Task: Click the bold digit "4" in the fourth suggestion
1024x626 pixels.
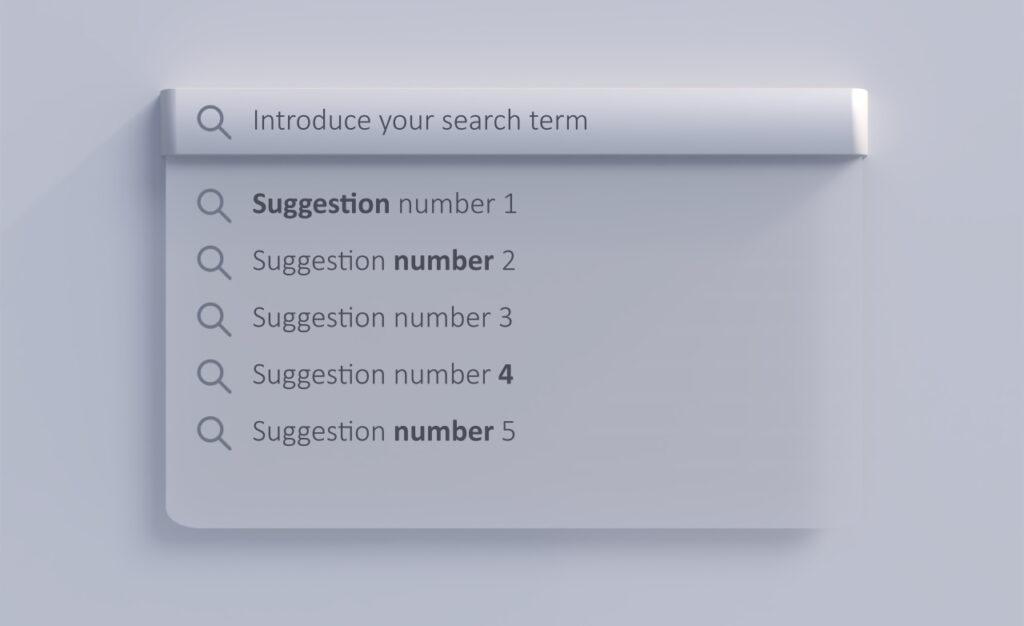Action: 506,375
